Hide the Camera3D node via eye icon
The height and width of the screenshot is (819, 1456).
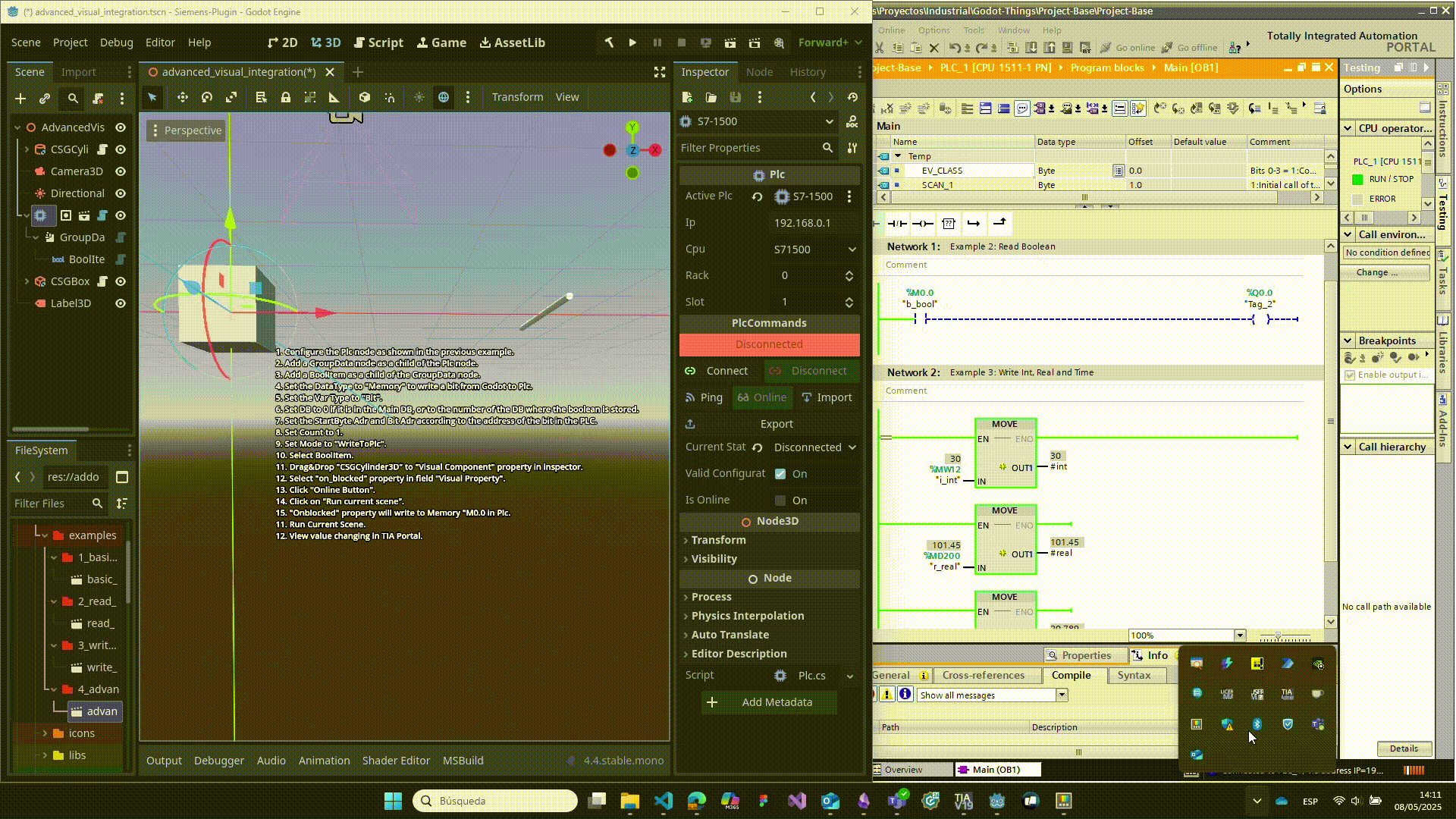click(x=121, y=171)
